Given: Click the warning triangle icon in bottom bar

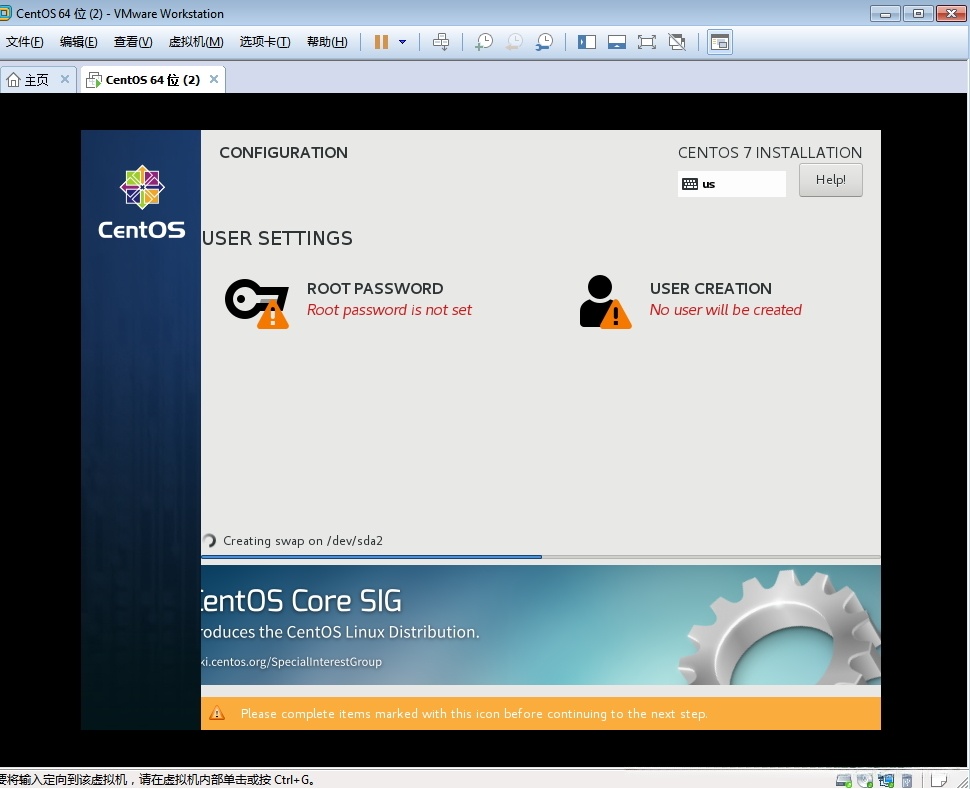Looking at the screenshot, I should pyautogui.click(x=217, y=714).
